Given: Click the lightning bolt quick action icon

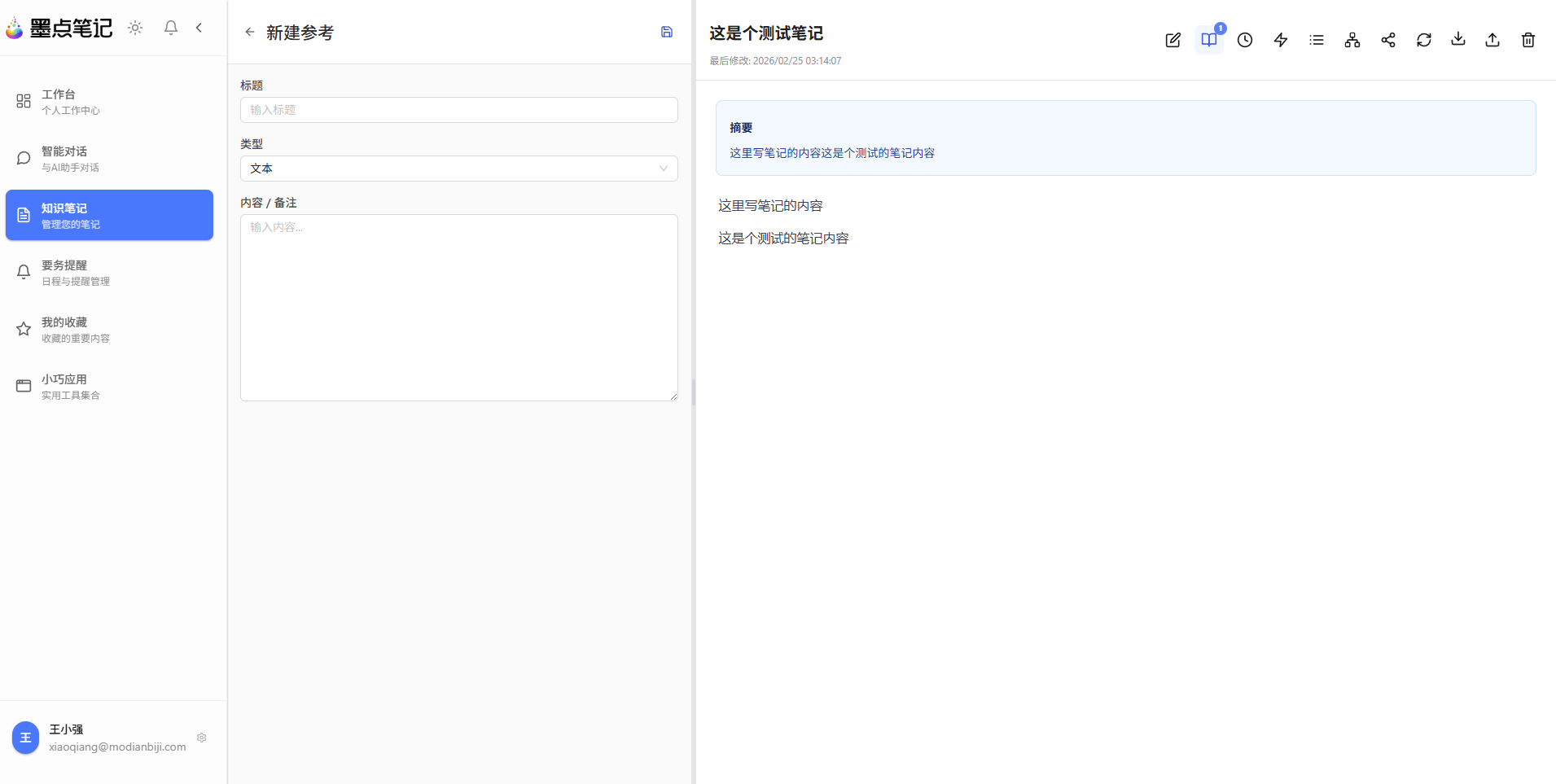Looking at the screenshot, I should 1280,40.
